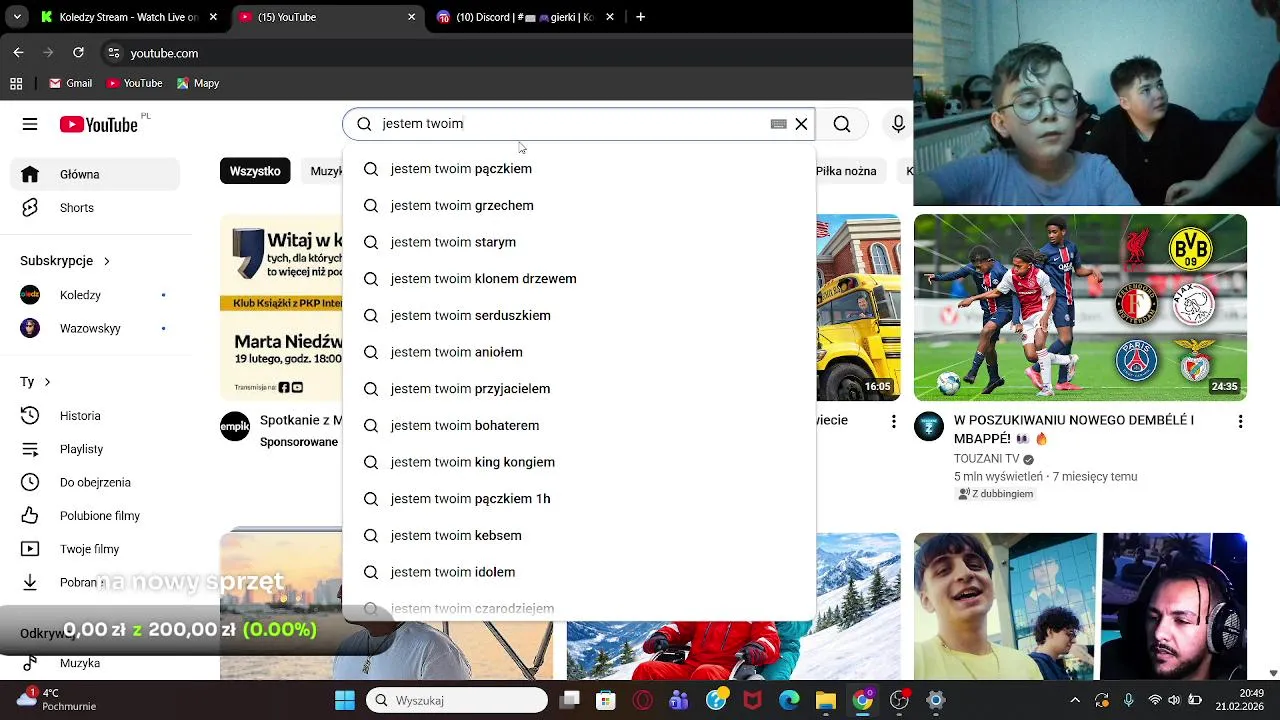Image resolution: width=1280 pixels, height=720 pixels.
Task: Click the Wyszukaj taskbar search box
Action: 457,700
